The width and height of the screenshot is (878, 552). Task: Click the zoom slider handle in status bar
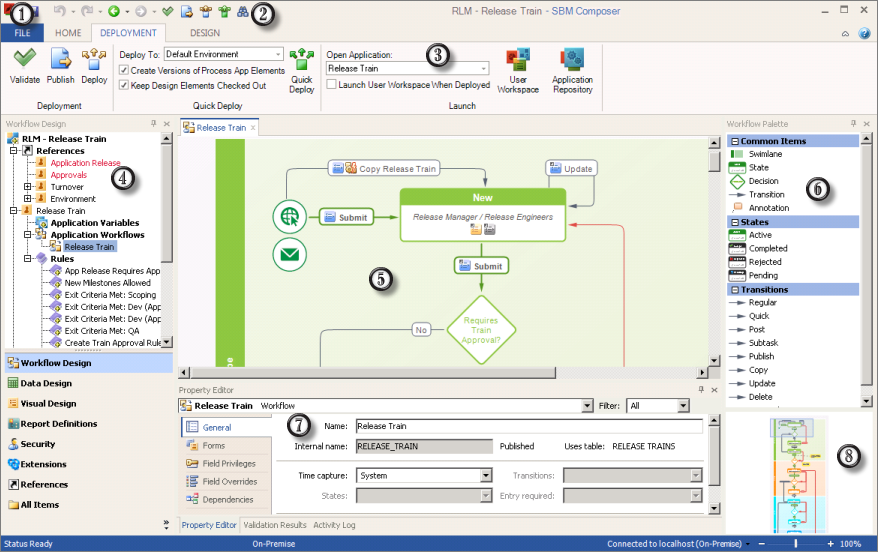[796, 544]
